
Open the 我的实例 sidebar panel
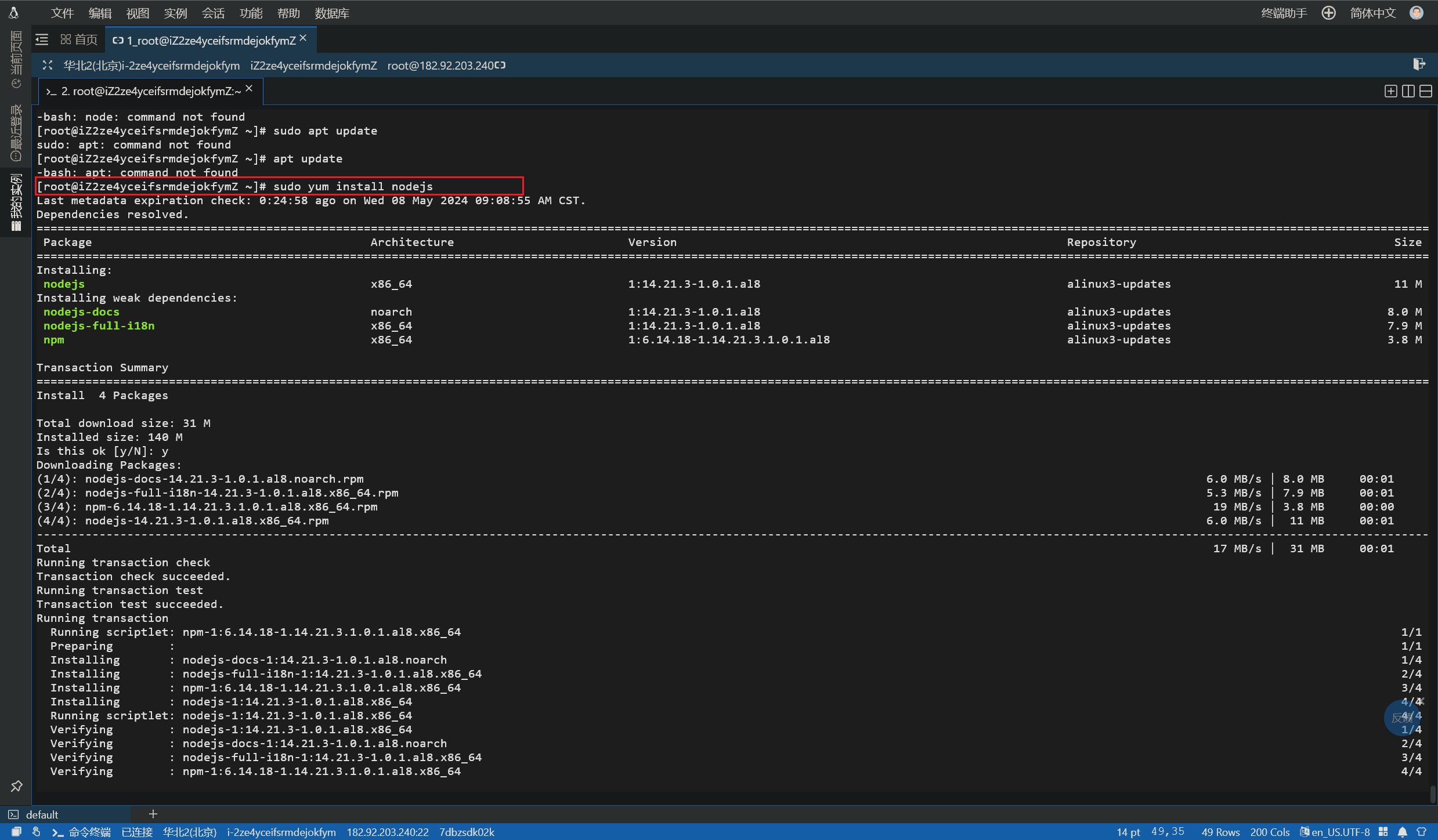(16, 202)
